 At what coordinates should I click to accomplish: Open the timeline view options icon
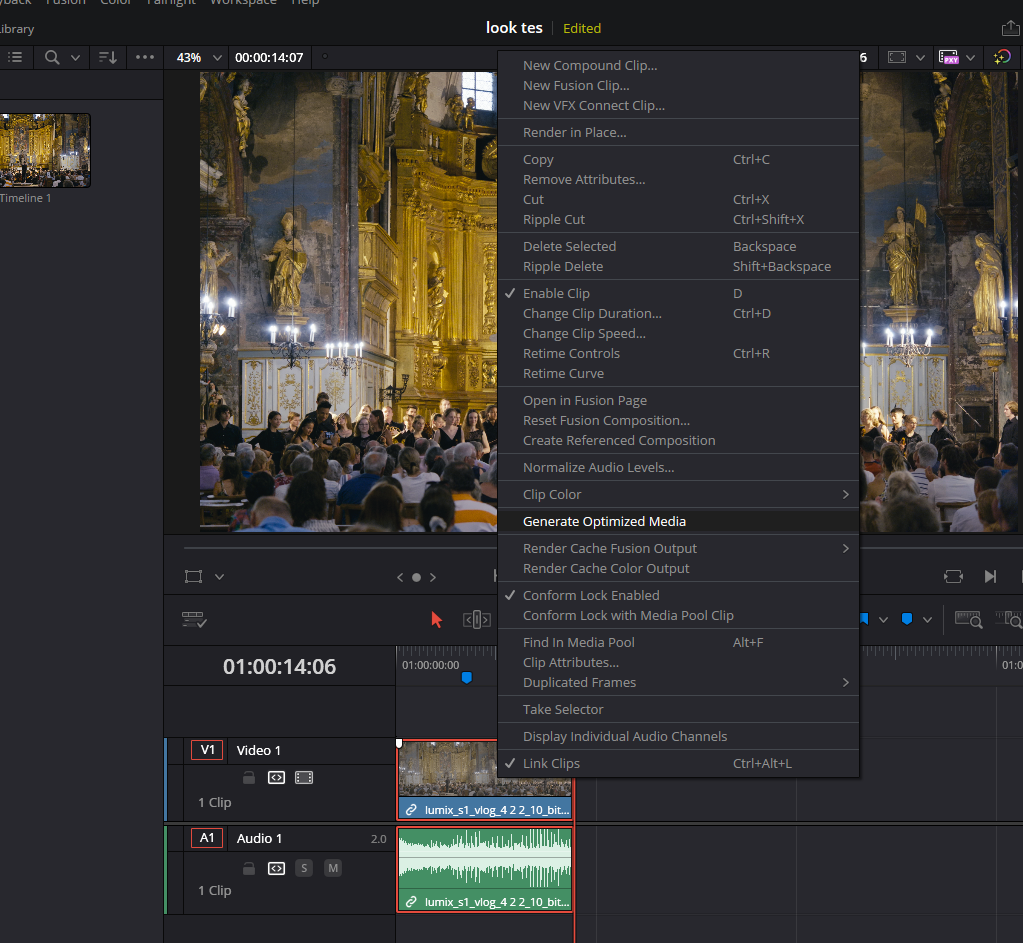tap(194, 619)
